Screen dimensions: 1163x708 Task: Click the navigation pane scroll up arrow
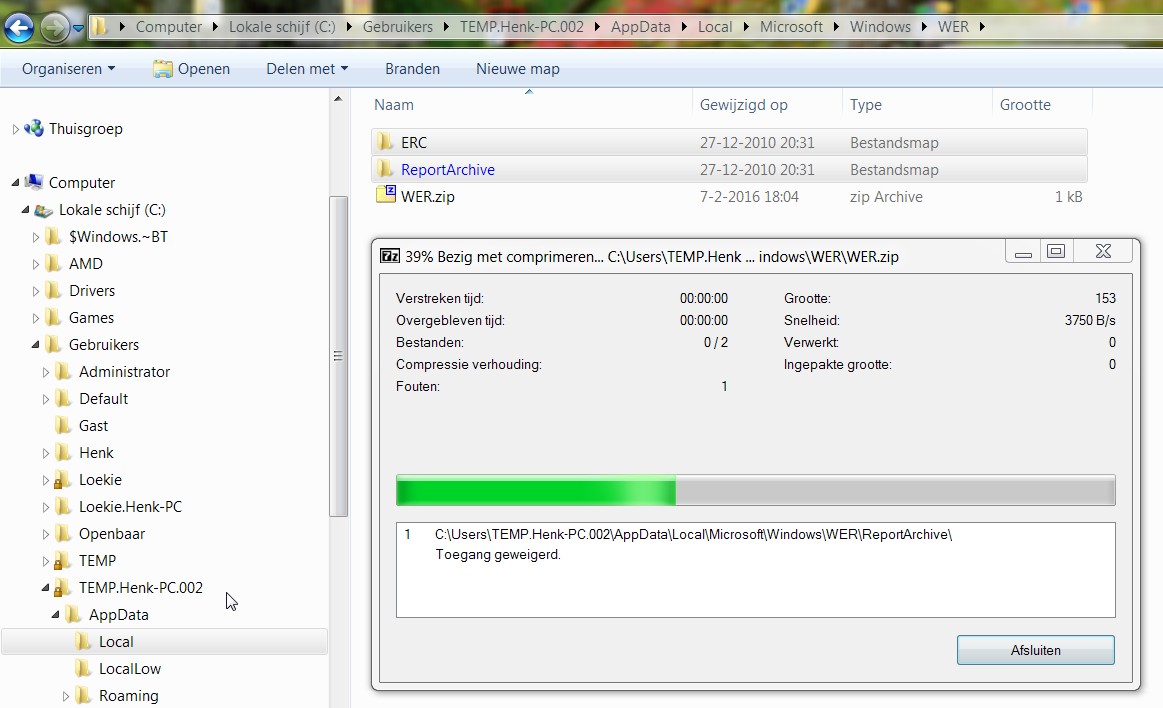pos(338,99)
